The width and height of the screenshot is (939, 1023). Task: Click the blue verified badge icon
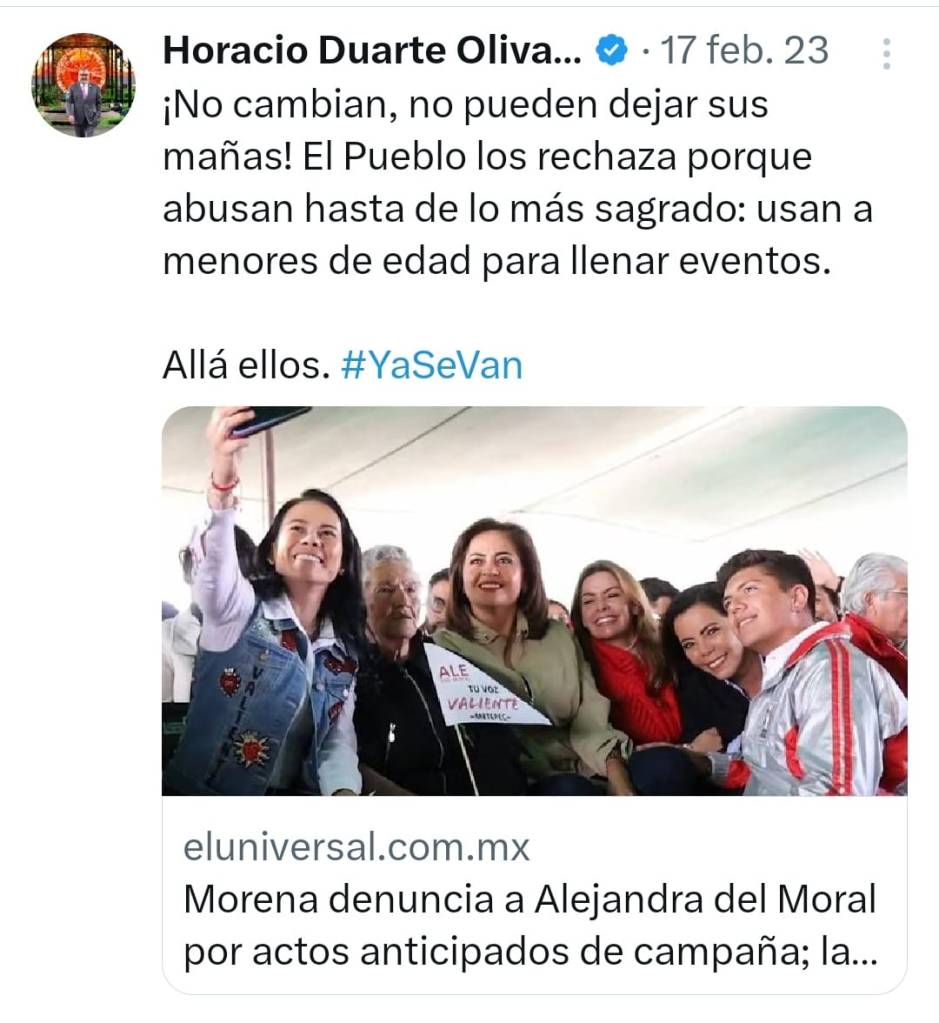pos(611,51)
